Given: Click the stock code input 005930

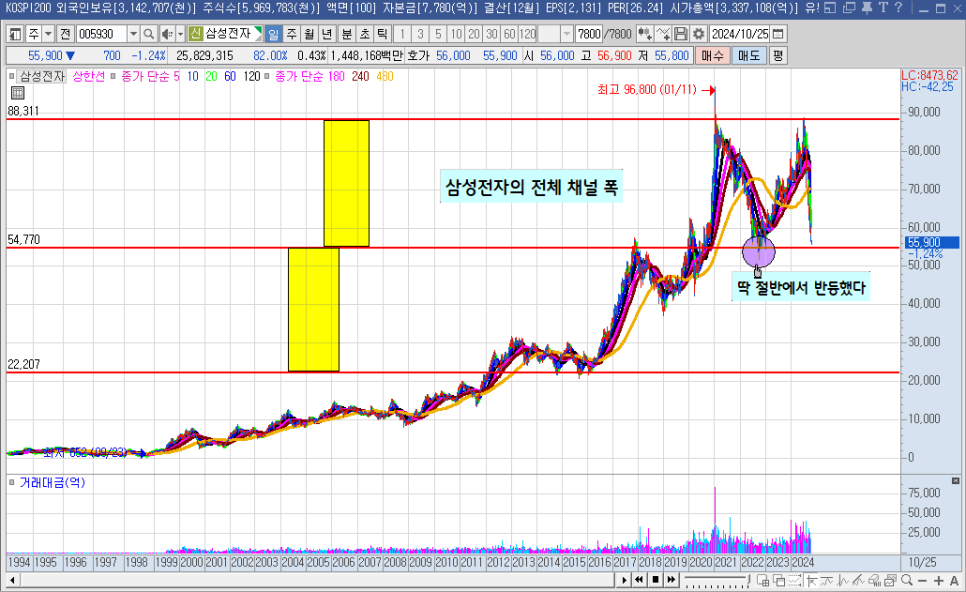Looking at the screenshot, I should click(102, 34).
